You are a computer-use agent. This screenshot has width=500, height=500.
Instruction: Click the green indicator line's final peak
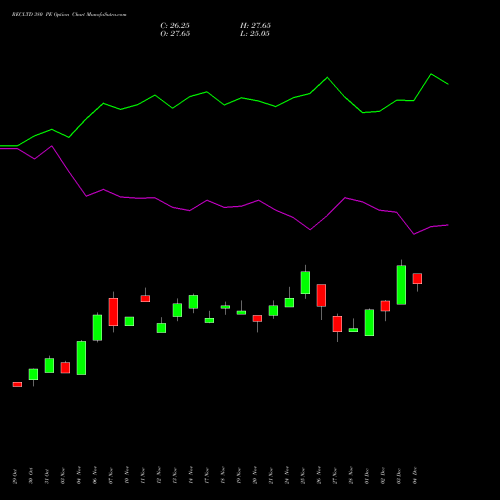pyautogui.click(x=431, y=74)
